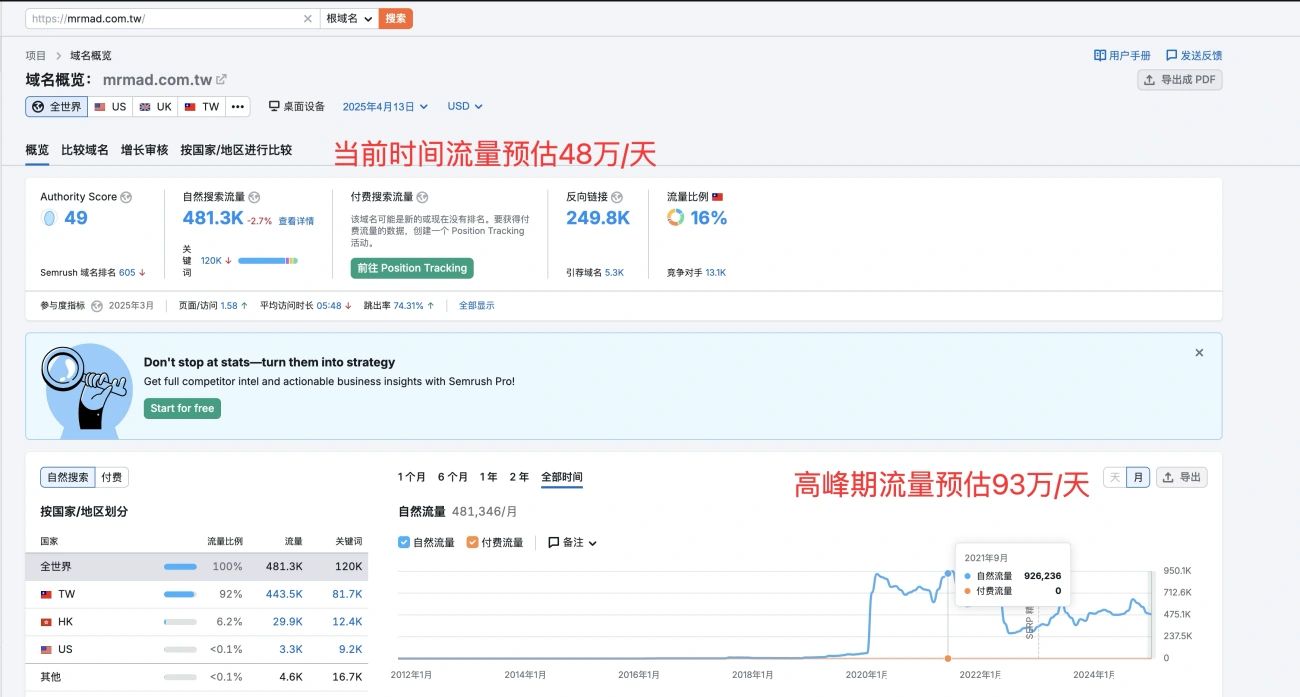Switch to the 增长审核 tab
This screenshot has height=697, width=1300.
point(145,150)
